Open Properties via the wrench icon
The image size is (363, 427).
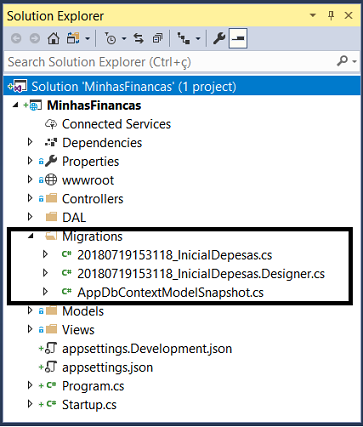tap(219, 39)
